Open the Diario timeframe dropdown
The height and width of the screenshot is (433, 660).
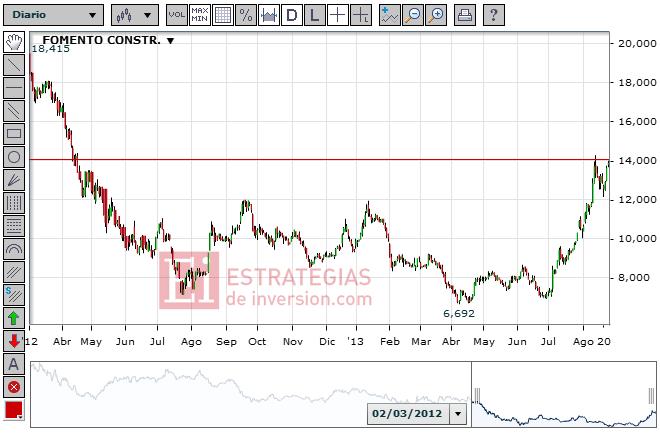[53, 15]
